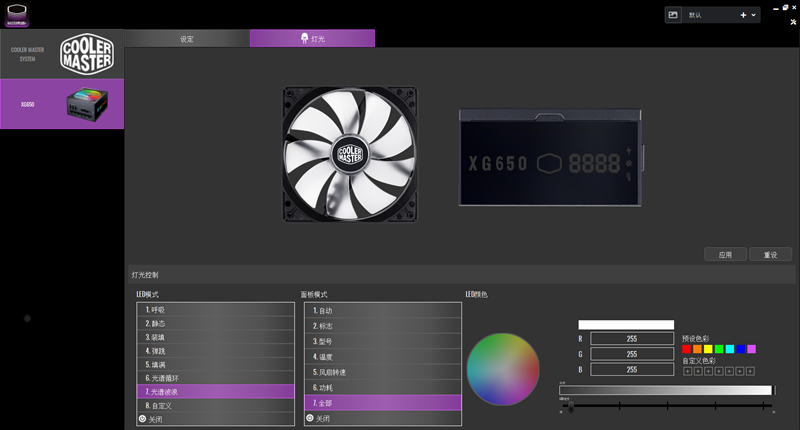The height and width of the screenshot is (430, 800).
Task: Open the tools settings icon below close
Action: point(793,22)
